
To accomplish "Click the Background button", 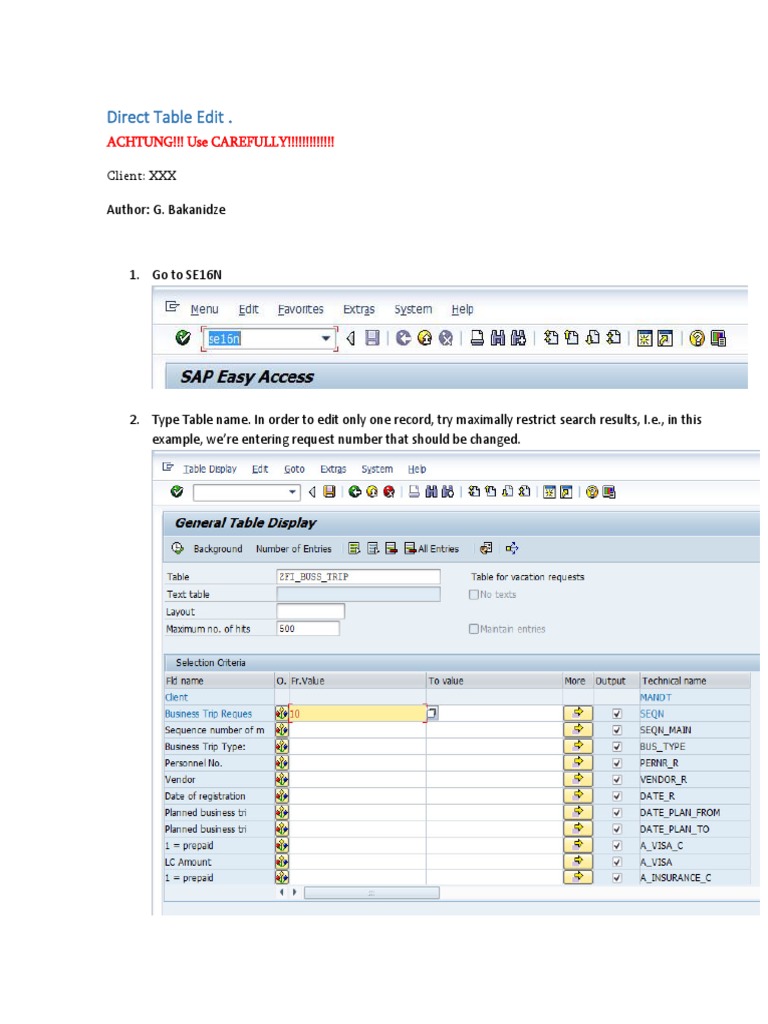I will pos(217,549).
